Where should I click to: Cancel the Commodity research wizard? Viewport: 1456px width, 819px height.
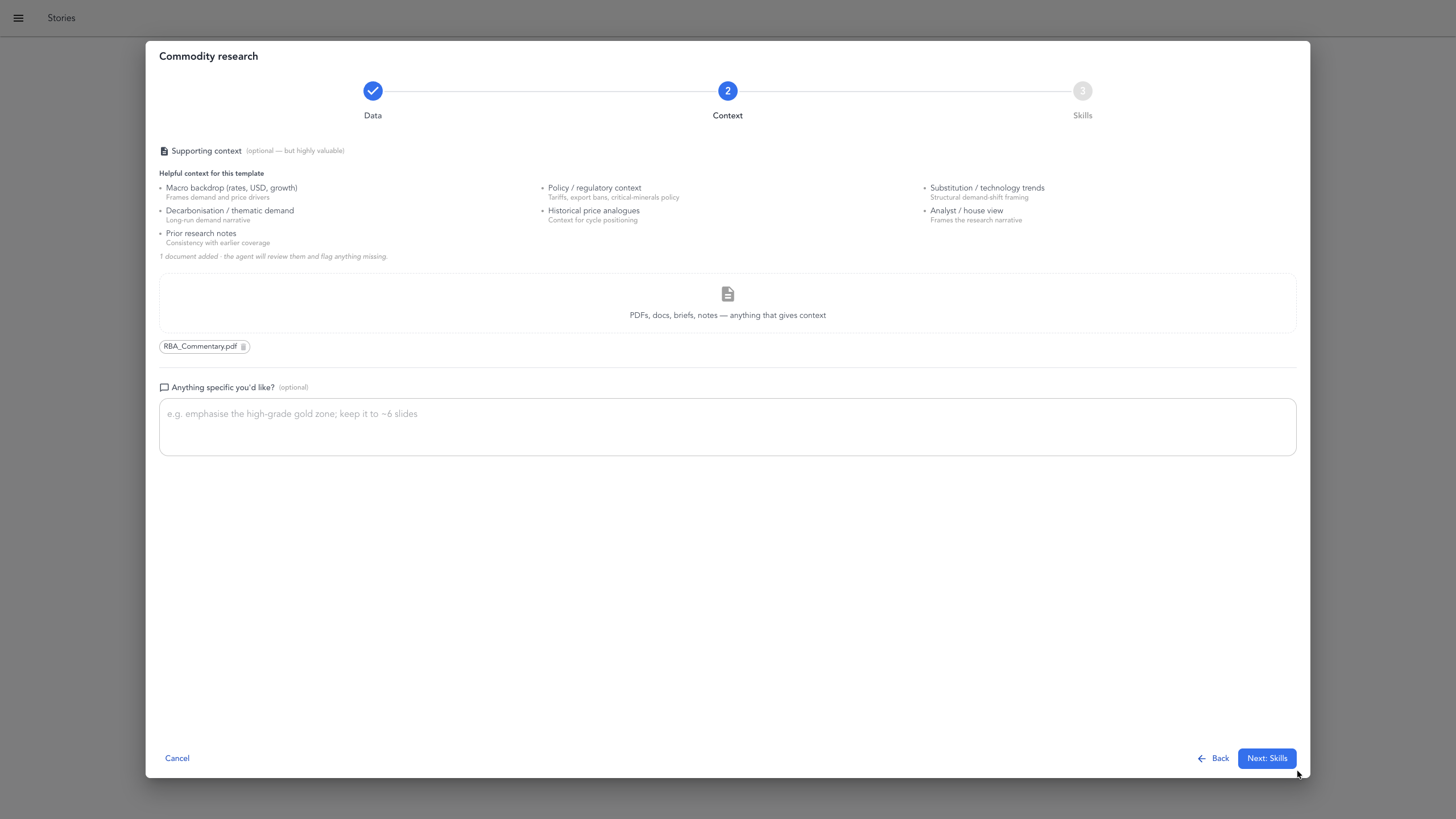(x=177, y=758)
